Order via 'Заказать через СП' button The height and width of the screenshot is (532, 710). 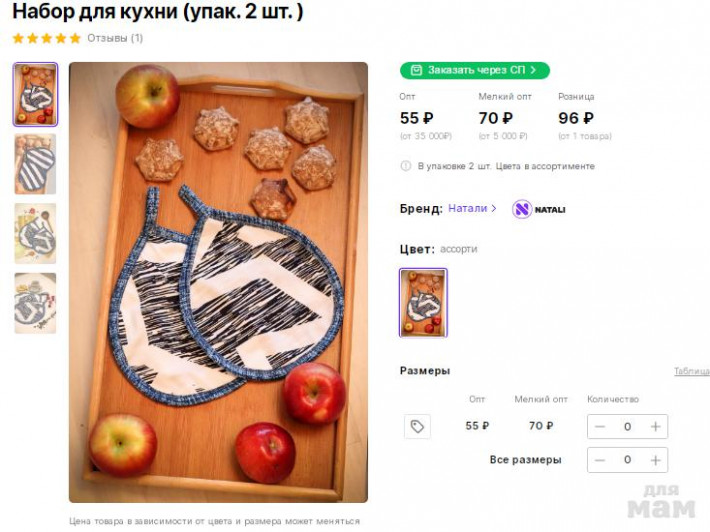click(x=475, y=70)
